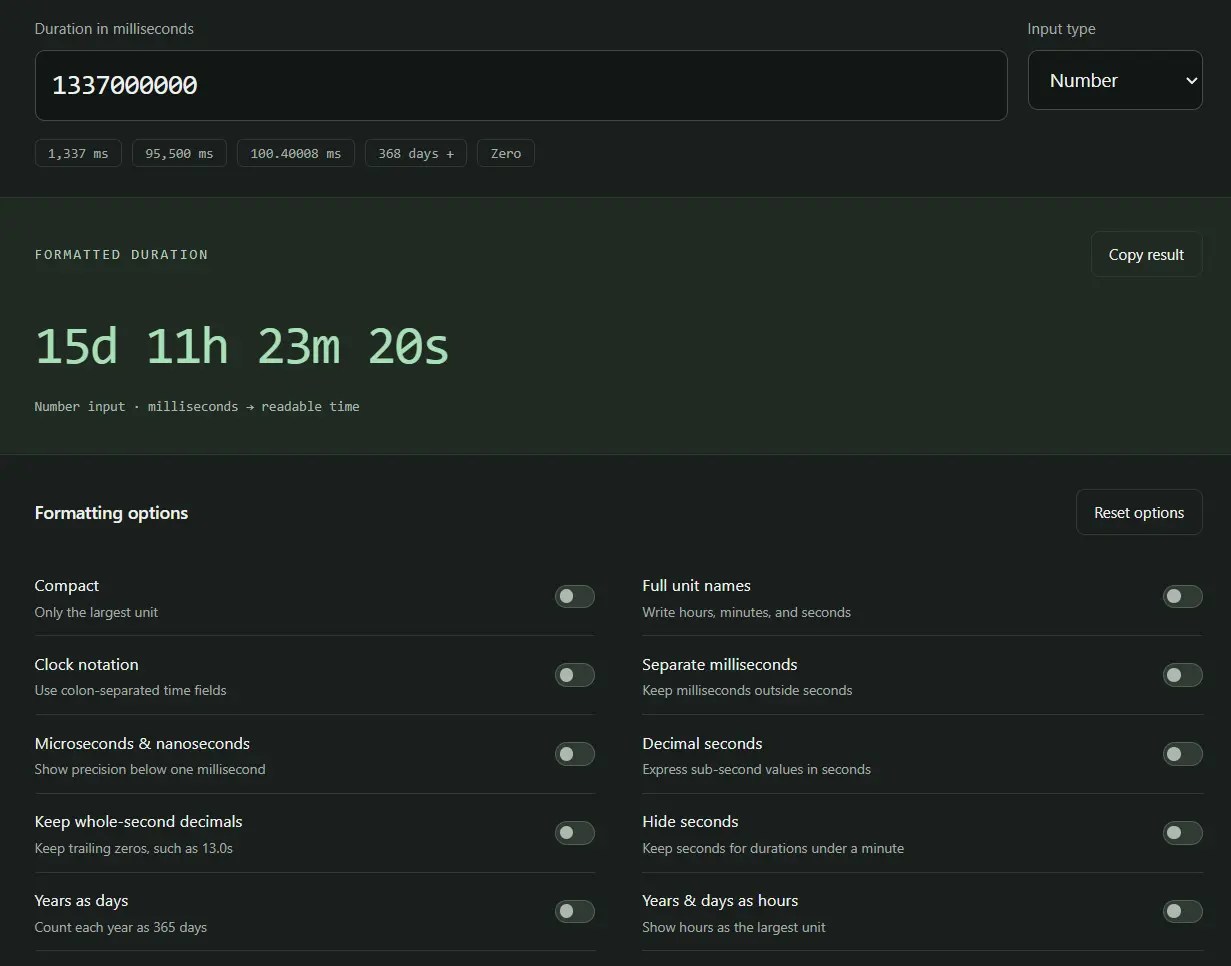Screen dimensions: 1231x966
Task: Select the 1,337 ms preset chip
Action: 78,153
